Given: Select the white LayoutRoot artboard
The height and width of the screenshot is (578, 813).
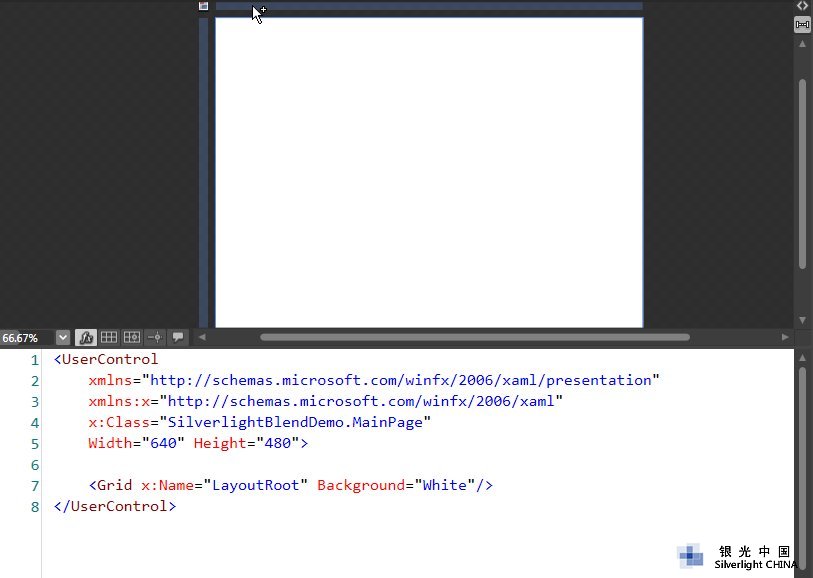Looking at the screenshot, I should tap(429, 173).
